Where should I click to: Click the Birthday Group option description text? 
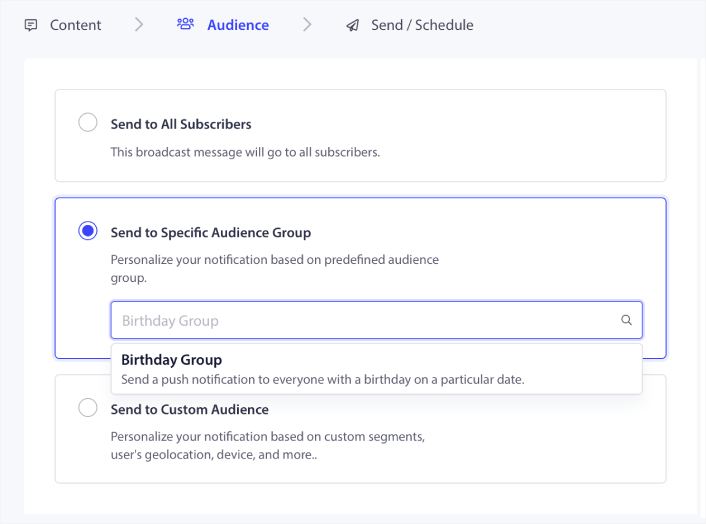pos(322,379)
